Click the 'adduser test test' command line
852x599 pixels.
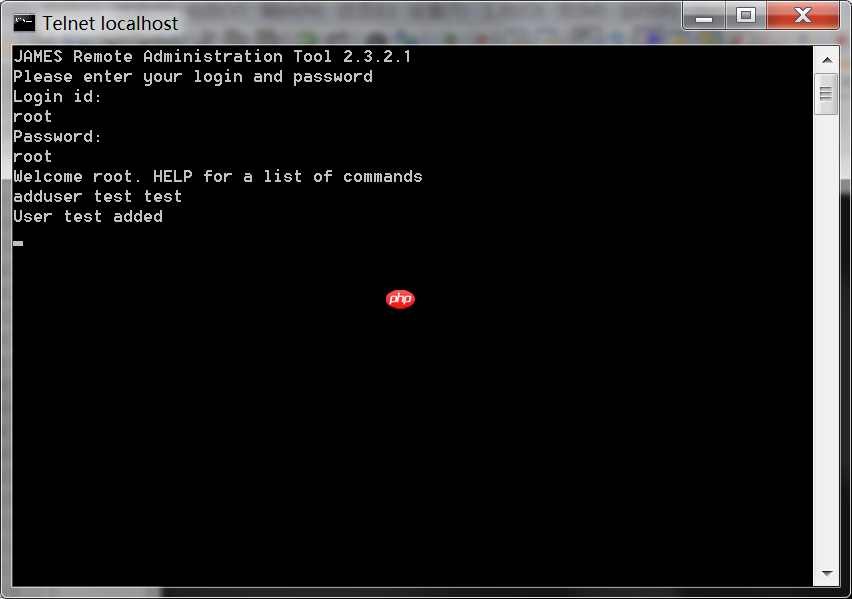pos(98,197)
